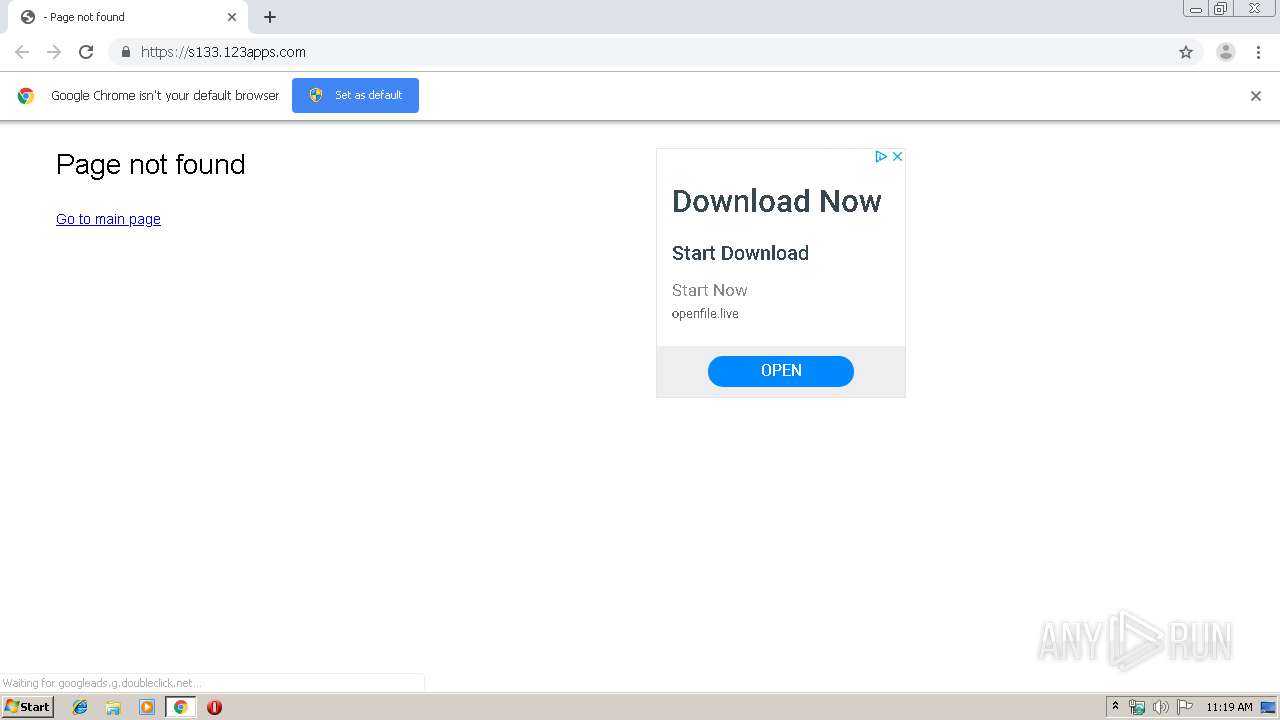
Task: Open the Windows Start menu
Action: point(27,707)
